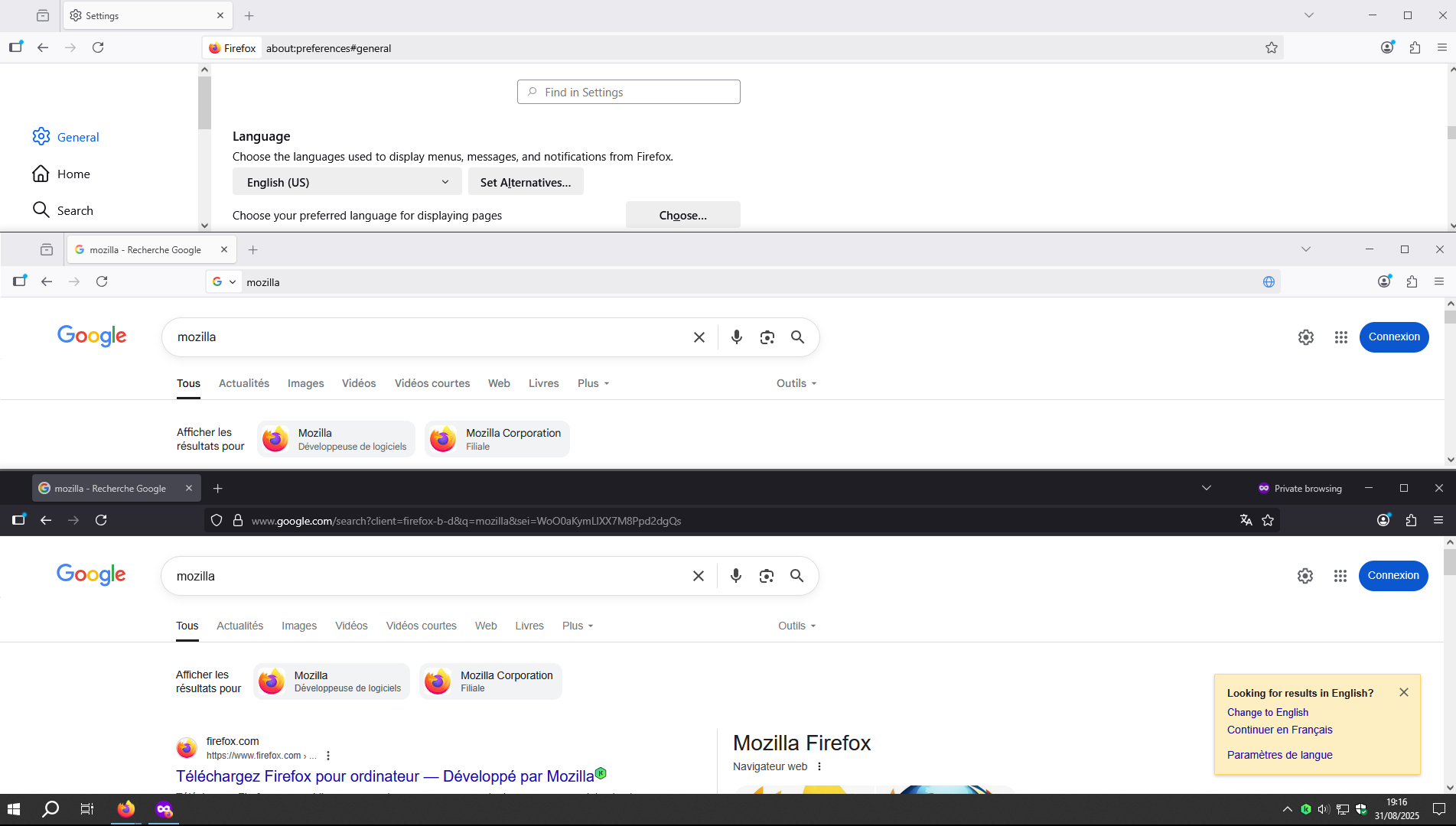Click the Change to English link

tap(1268, 712)
